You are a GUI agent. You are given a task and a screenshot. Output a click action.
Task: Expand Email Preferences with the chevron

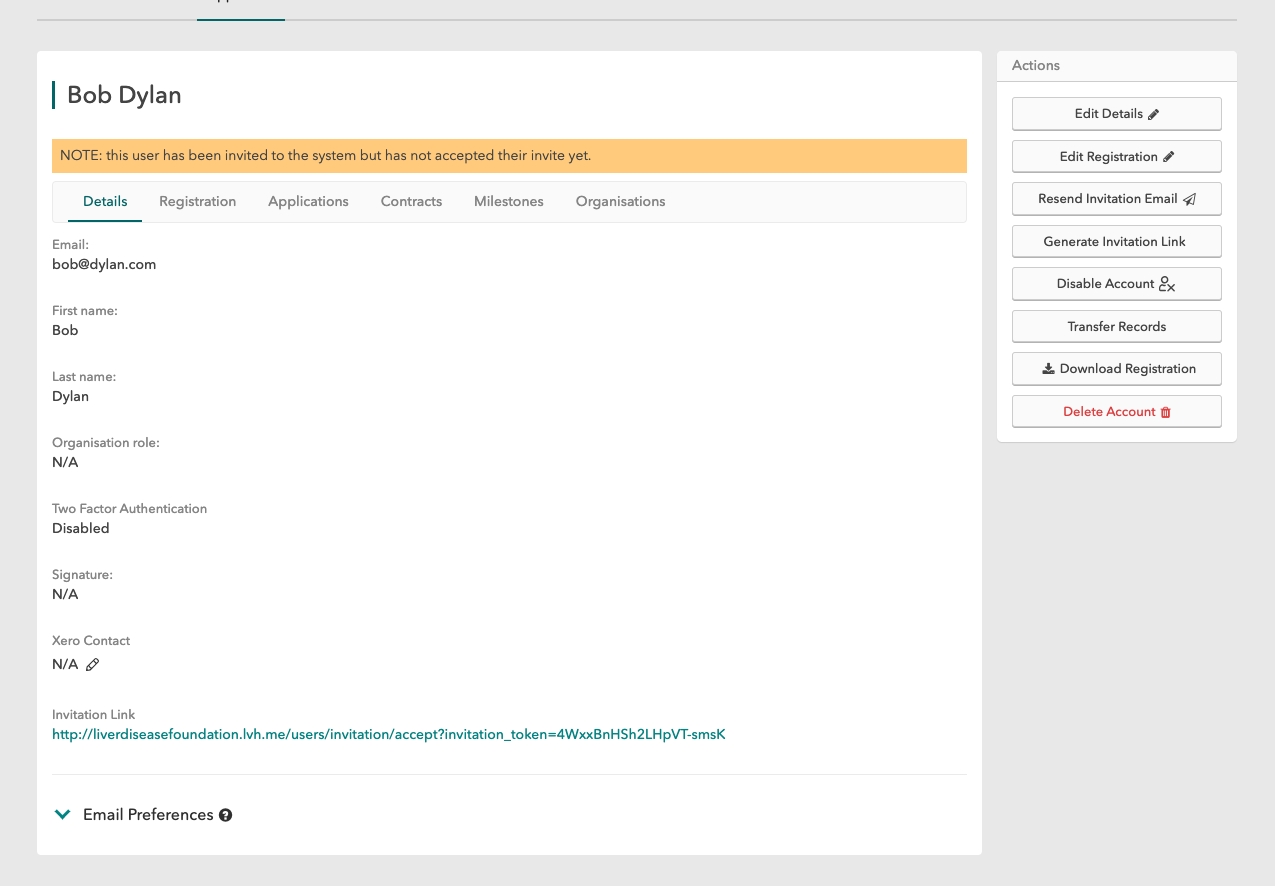coord(63,815)
